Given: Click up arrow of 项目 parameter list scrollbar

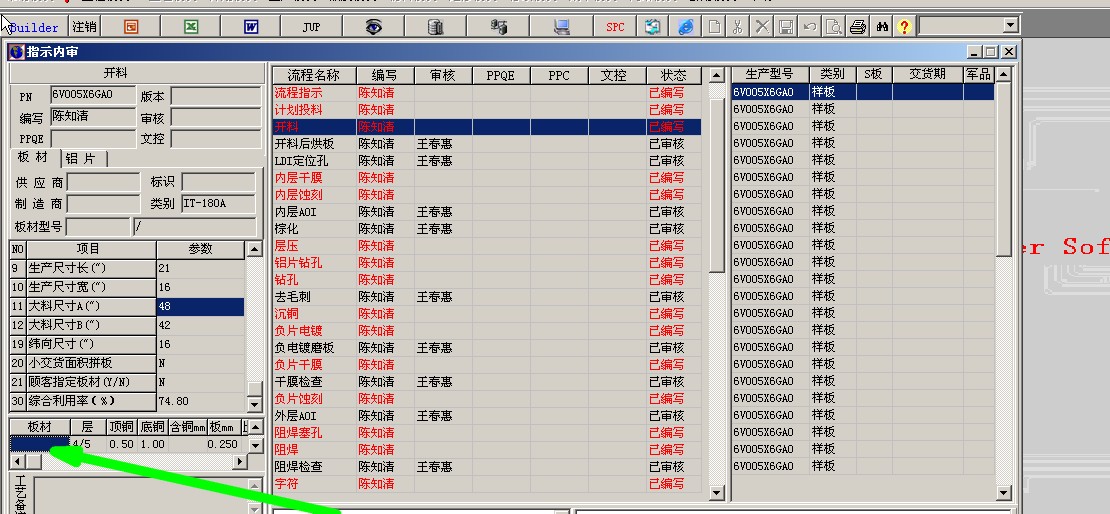Looking at the screenshot, I should pos(254,249).
